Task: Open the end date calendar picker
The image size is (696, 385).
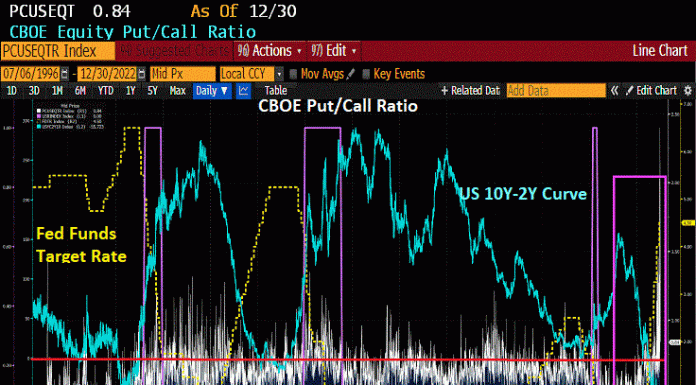Action: (x=142, y=74)
